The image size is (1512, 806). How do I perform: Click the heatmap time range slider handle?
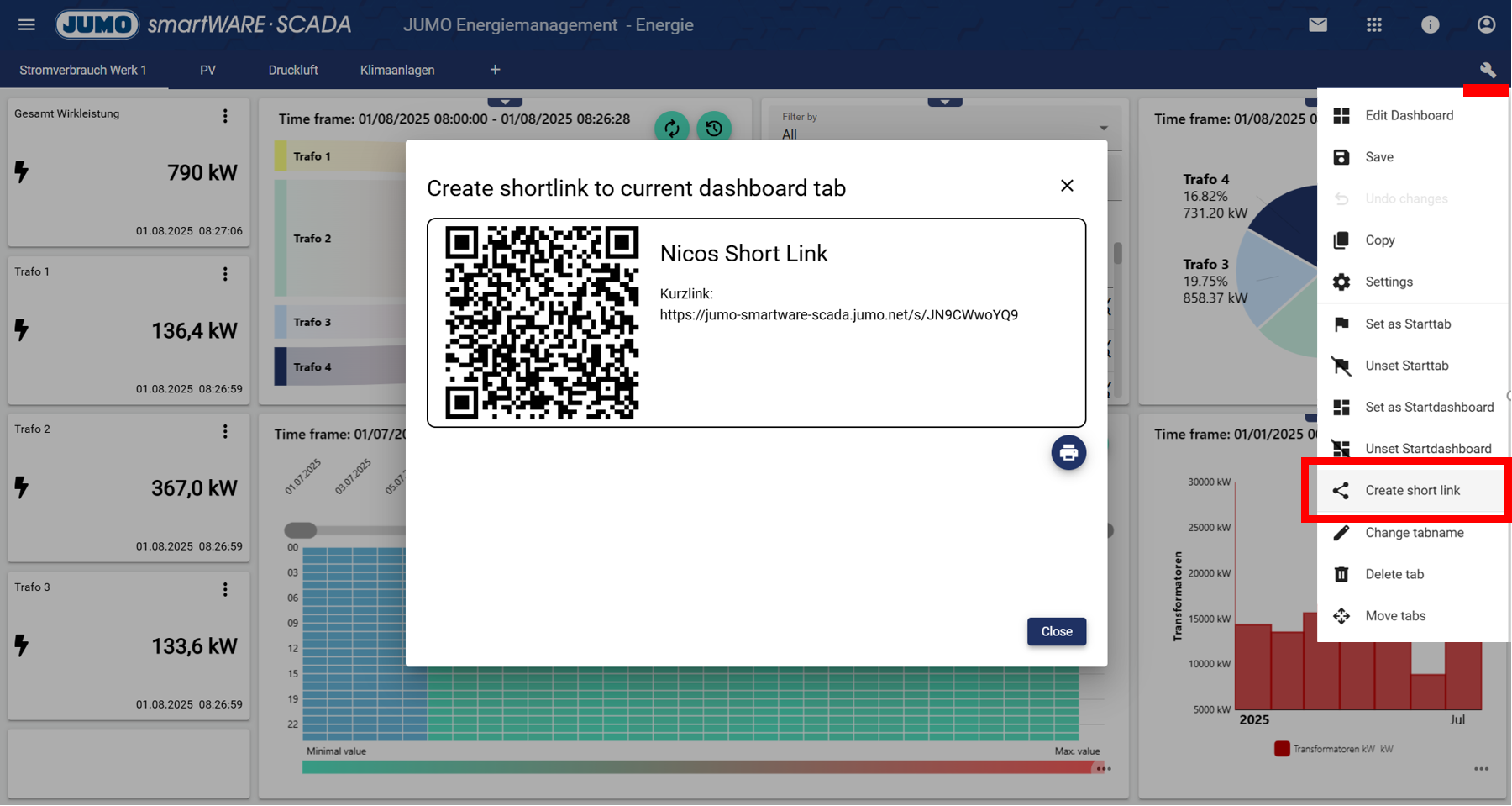coord(300,530)
